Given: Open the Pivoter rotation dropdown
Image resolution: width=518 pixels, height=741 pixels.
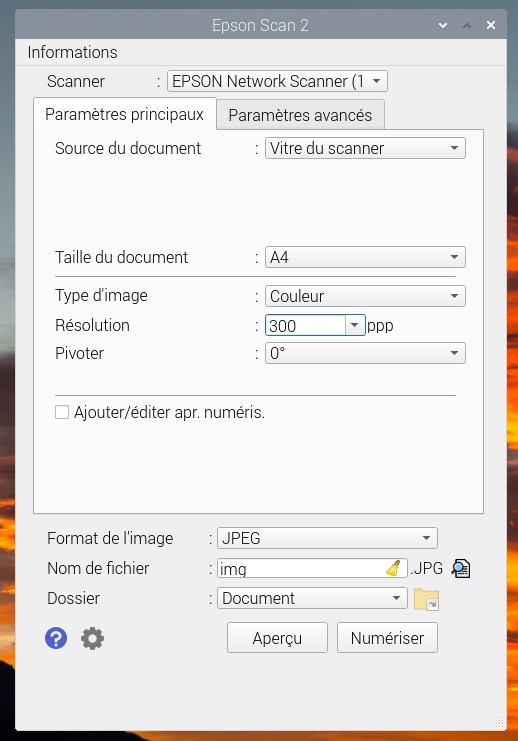Looking at the screenshot, I should click(365, 353).
